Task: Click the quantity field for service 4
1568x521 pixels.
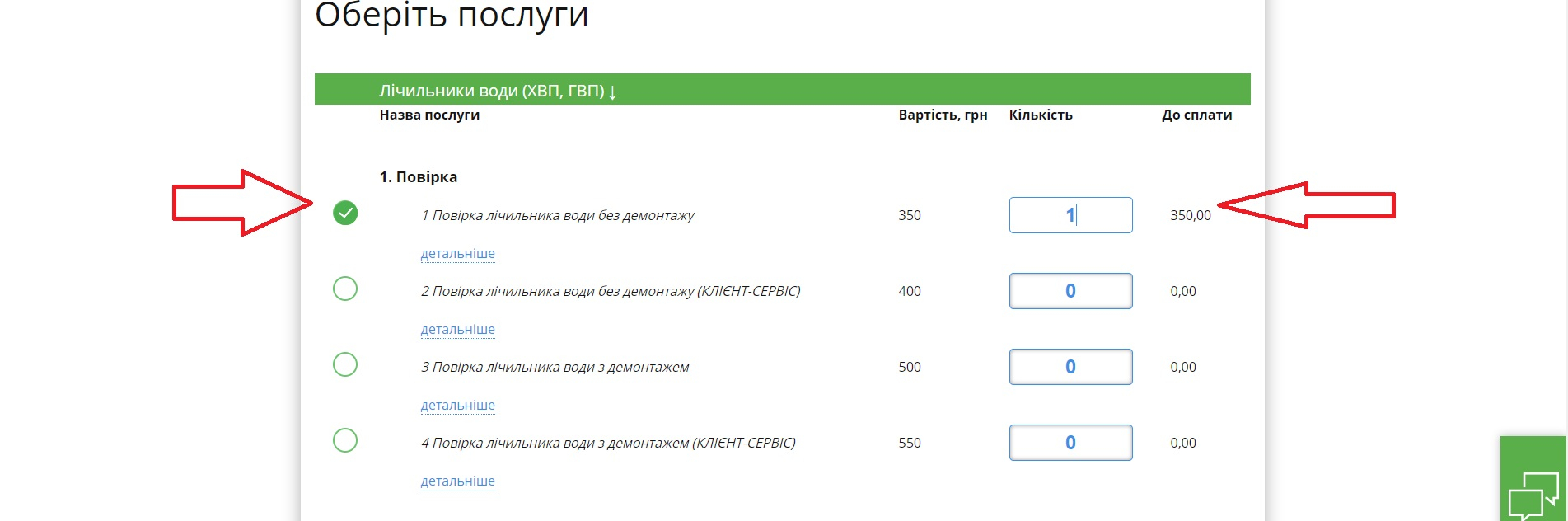Action: pyautogui.click(x=1070, y=443)
